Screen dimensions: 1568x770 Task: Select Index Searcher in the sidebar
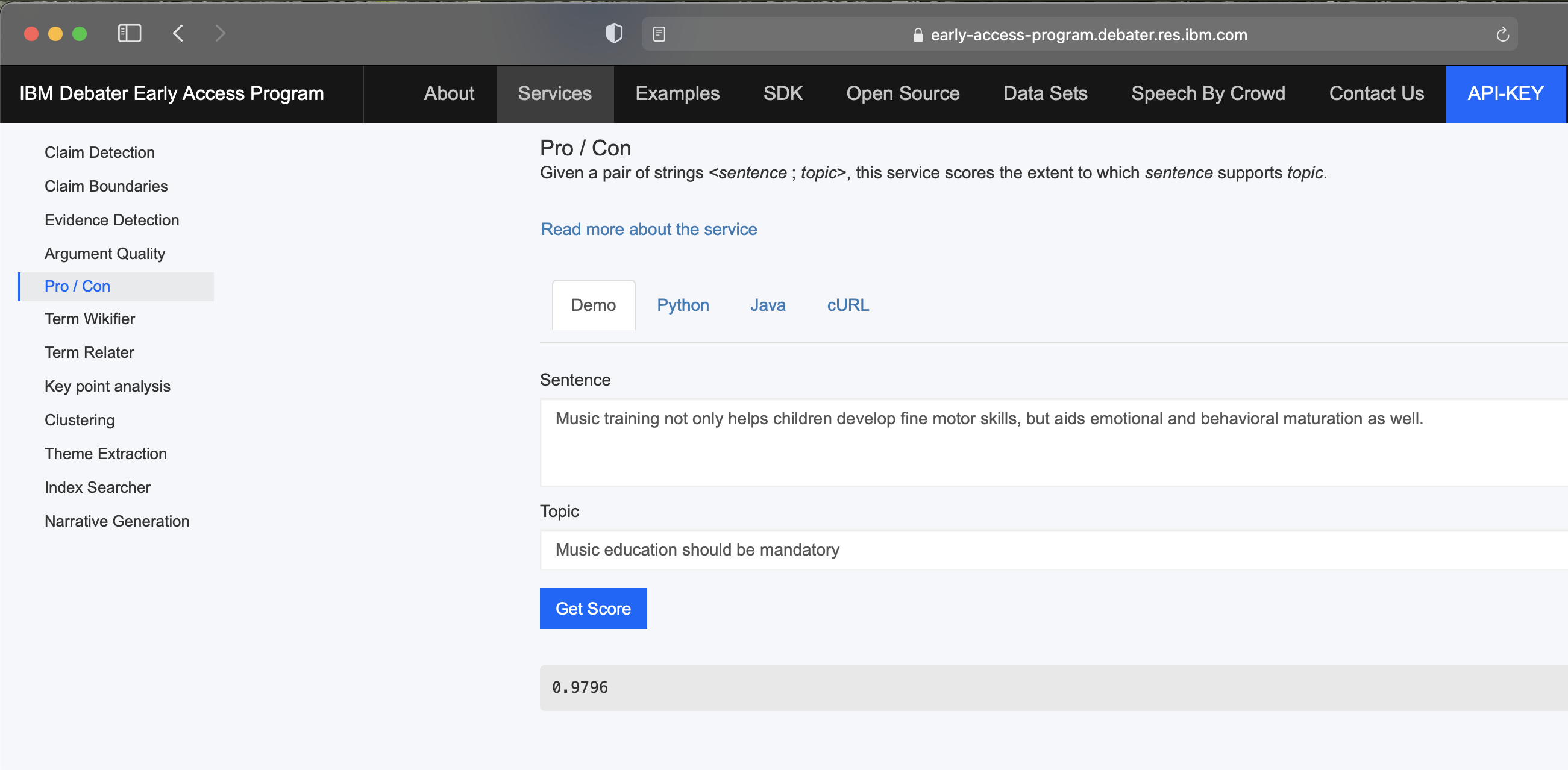(x=98, y=487)
